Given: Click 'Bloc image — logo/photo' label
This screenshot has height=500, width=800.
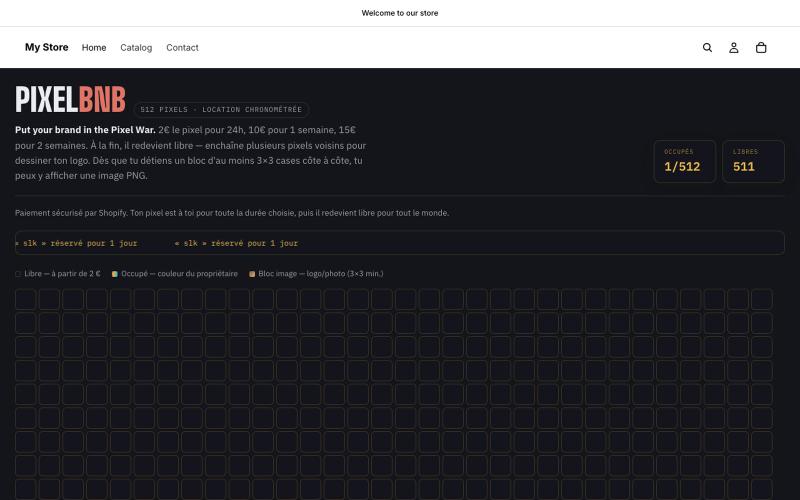Looking at the screenshot, I should [x=320, y=273].
